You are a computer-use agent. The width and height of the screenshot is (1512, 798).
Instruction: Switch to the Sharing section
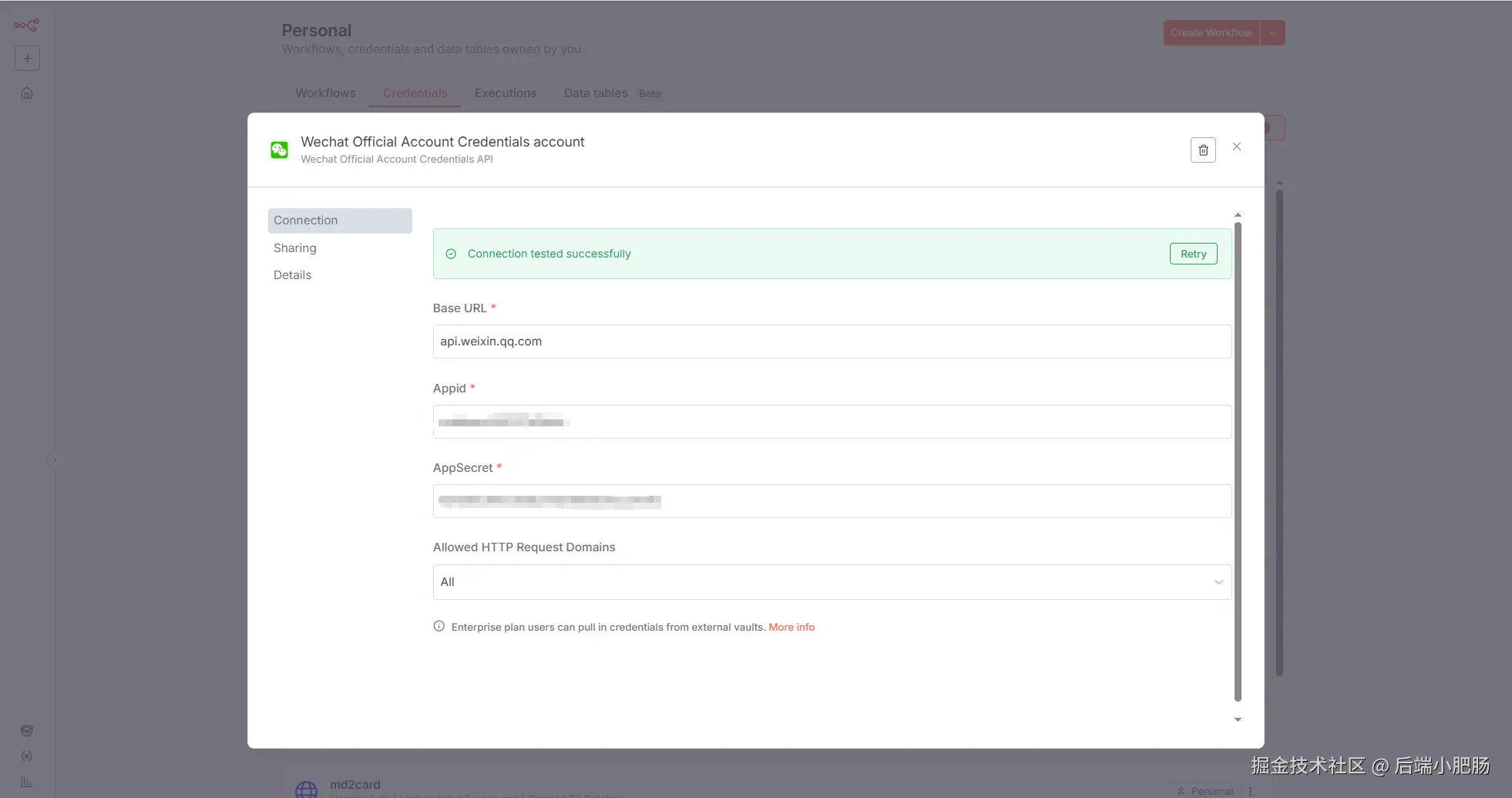tap(295, 248)
